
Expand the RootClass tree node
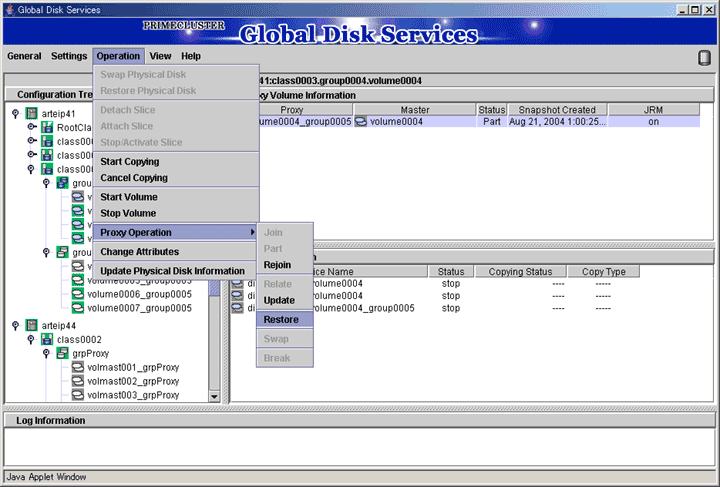click(x=31, y=127)
